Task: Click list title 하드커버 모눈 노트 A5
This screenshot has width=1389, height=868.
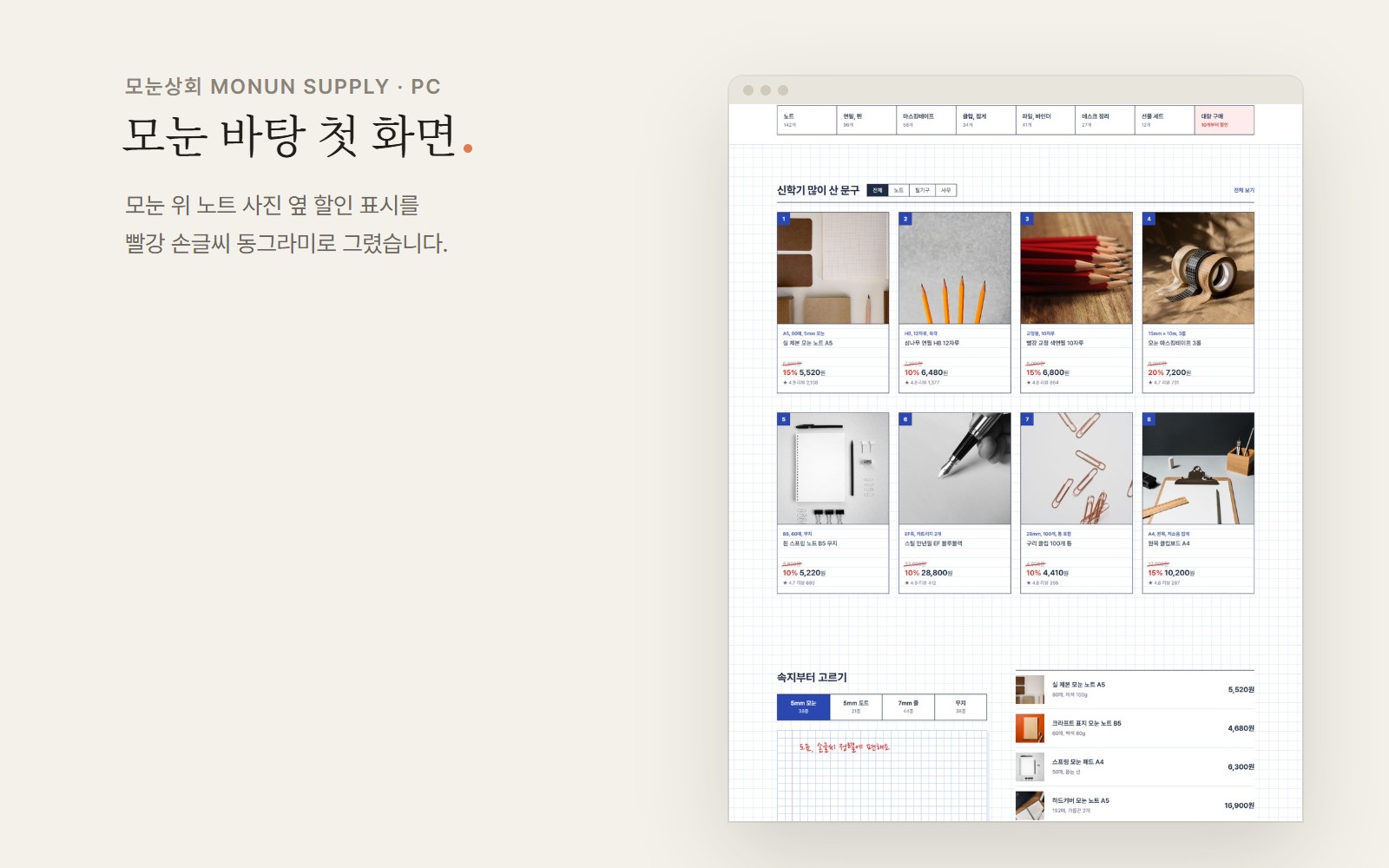Action: point(1080,800)
